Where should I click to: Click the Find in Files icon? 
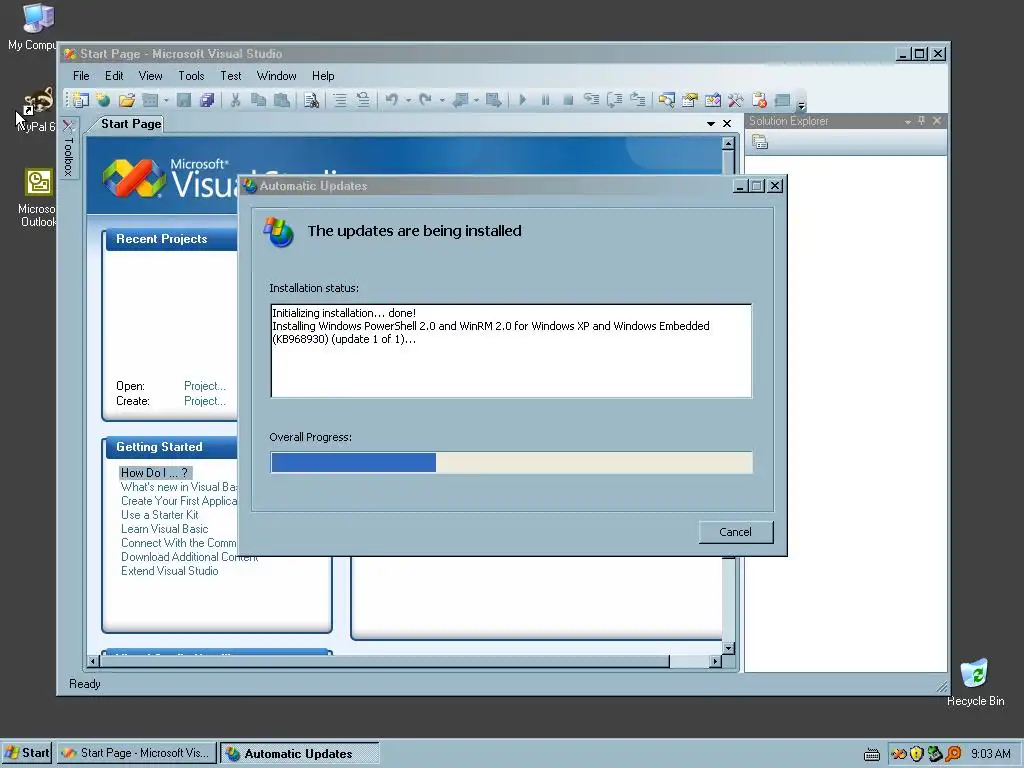(x=312, y=100)
